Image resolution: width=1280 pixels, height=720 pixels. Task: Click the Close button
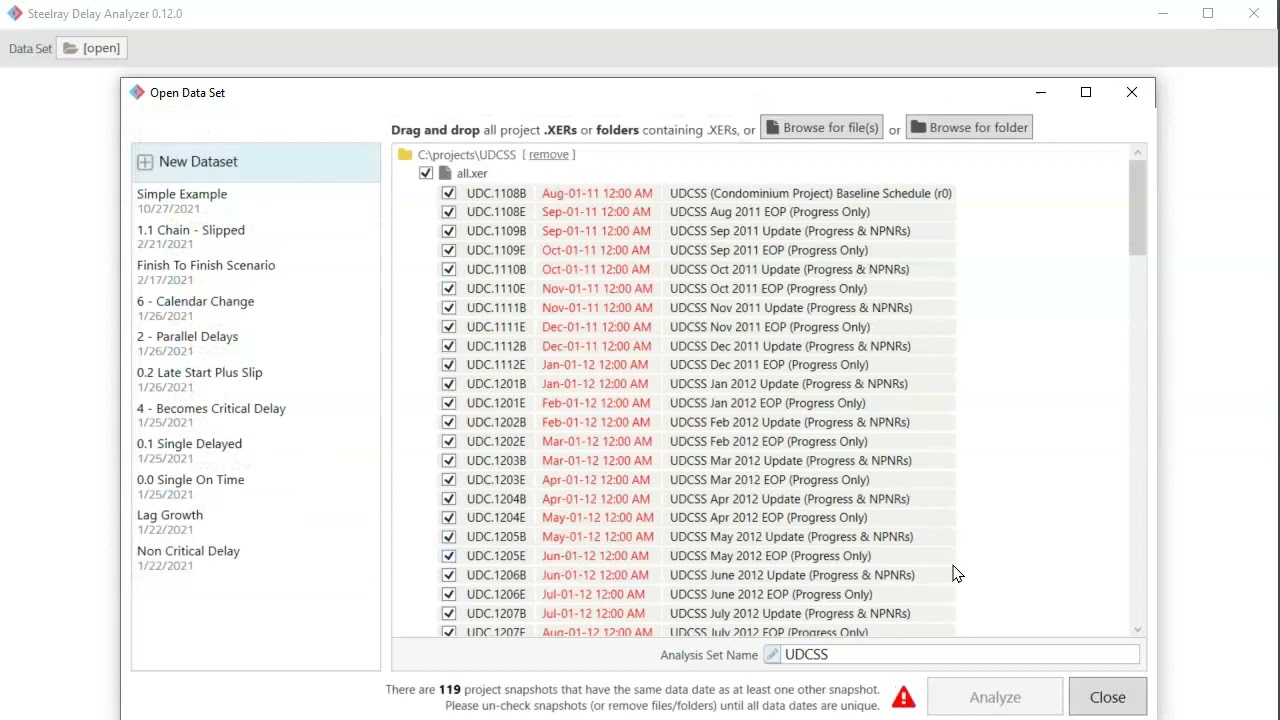pyautogui.click(x=1107, y=697)
